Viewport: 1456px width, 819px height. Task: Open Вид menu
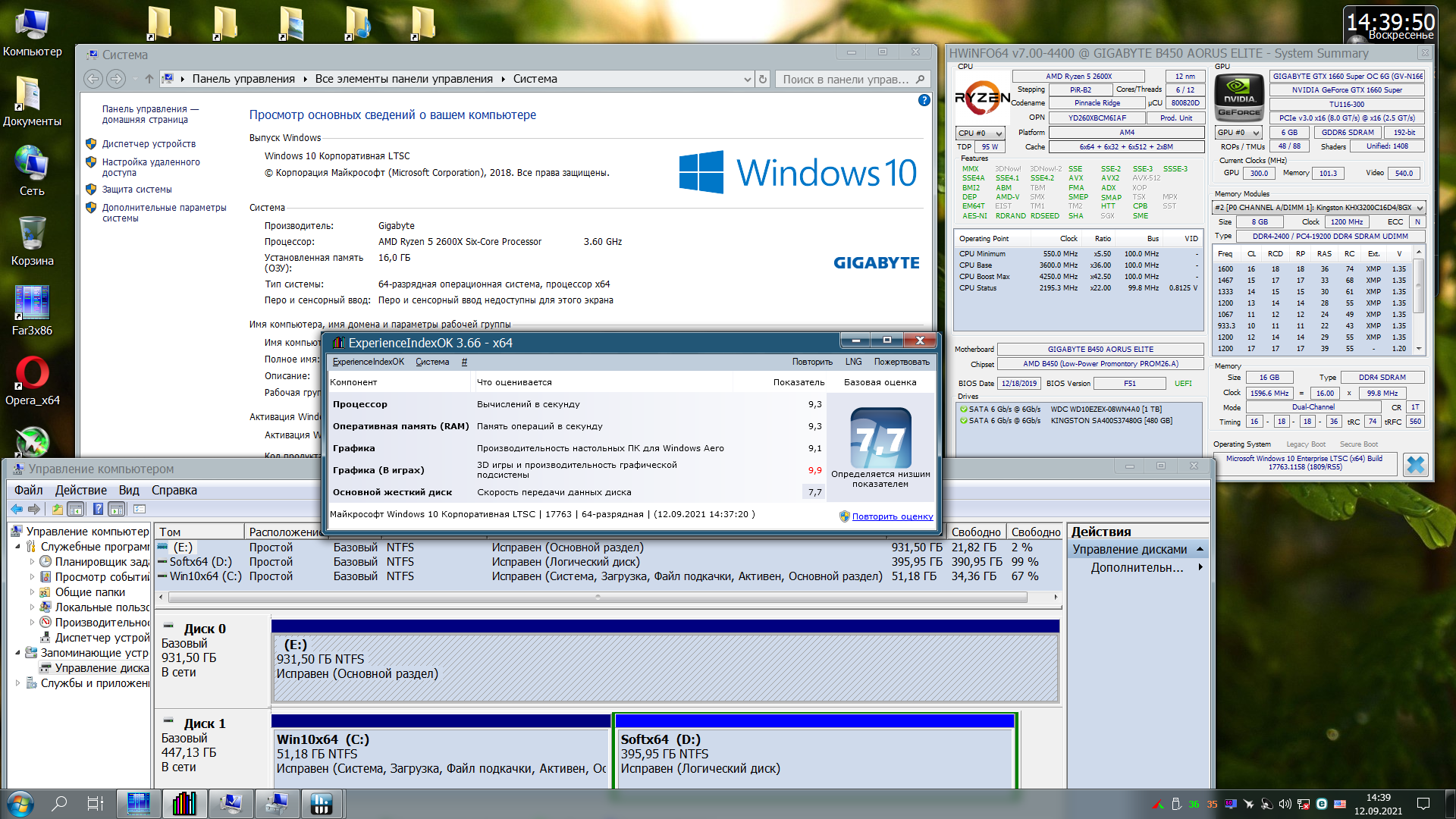click(129, 490)
